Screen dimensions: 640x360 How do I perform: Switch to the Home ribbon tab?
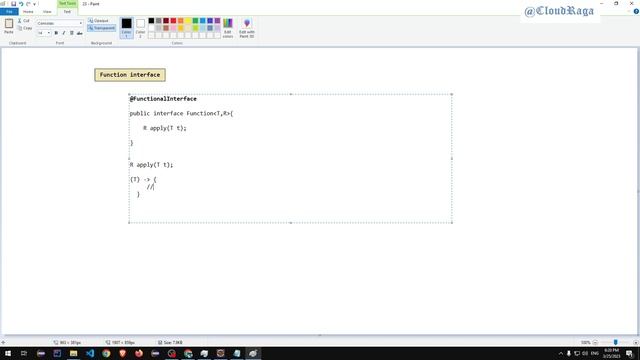(x=28, y=11)
